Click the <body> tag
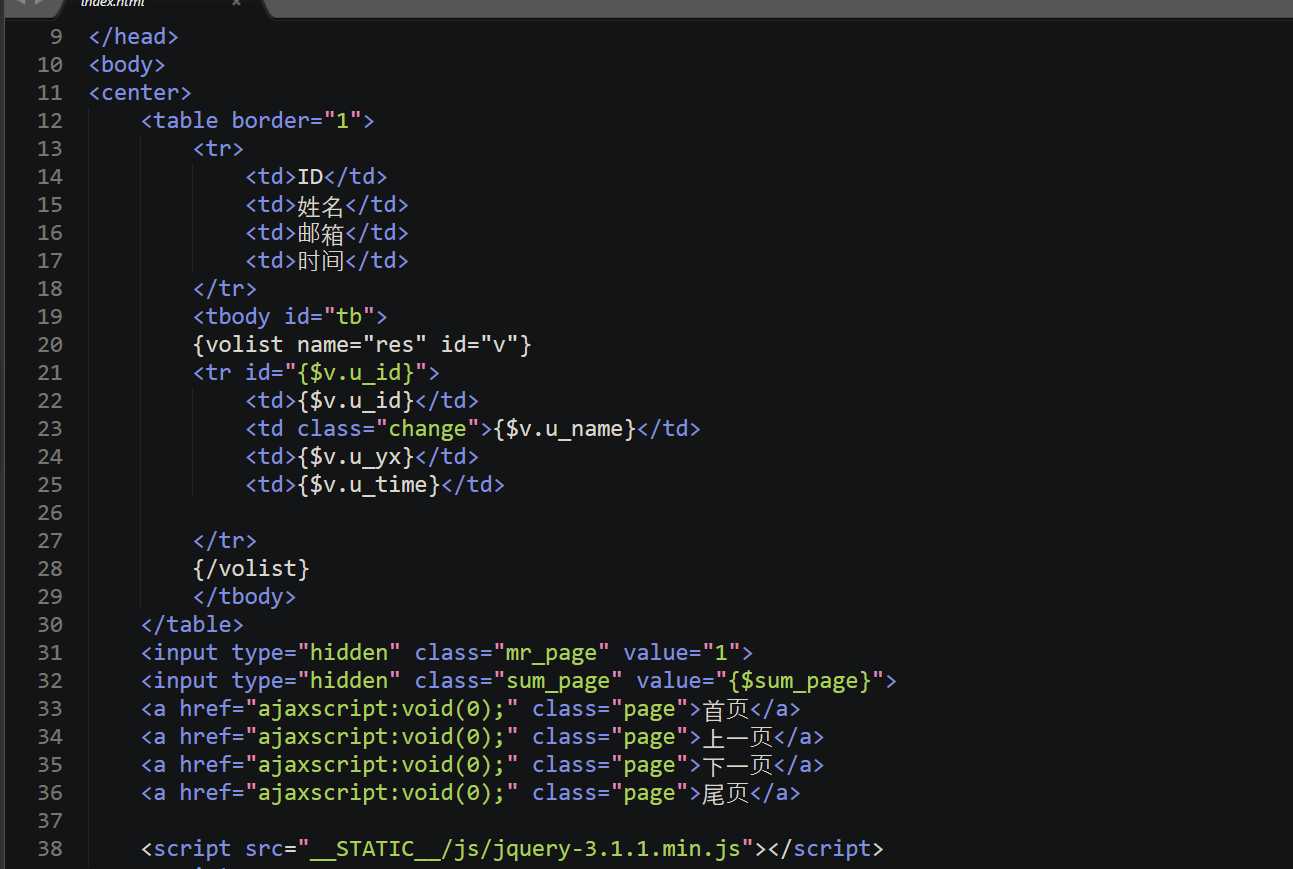Image resolution: width=1293 pixels, height=869 pixels. 127,65
